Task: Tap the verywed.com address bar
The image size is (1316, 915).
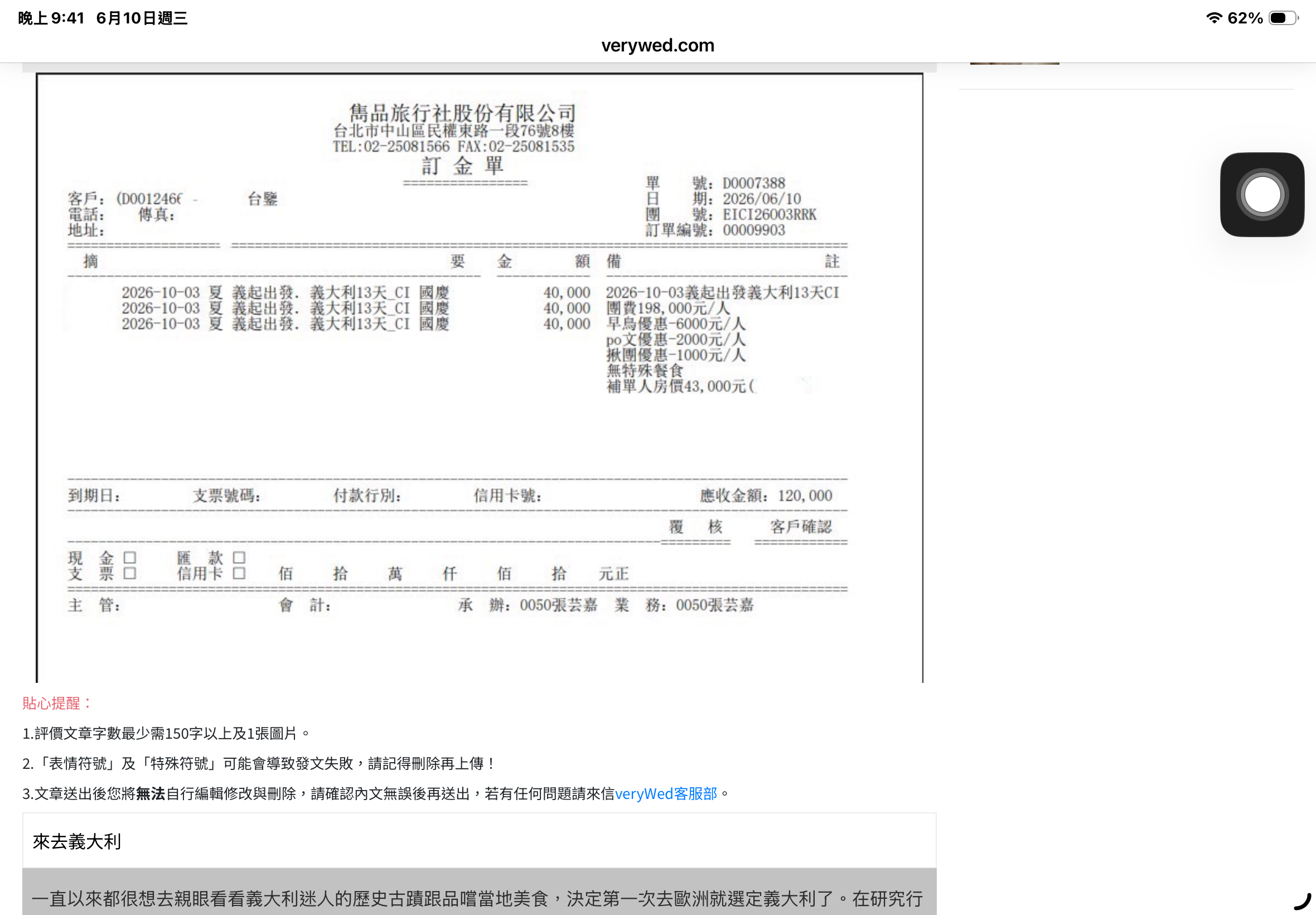Action: click(x=657, y=45)
